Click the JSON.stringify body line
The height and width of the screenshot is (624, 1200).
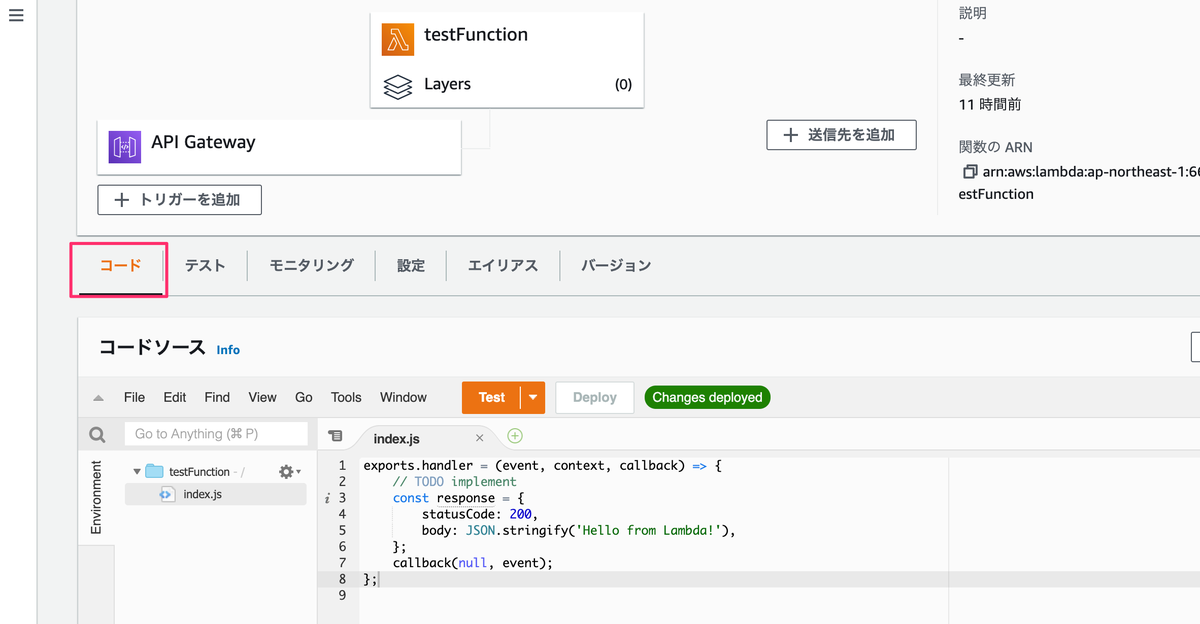point(578,530)
